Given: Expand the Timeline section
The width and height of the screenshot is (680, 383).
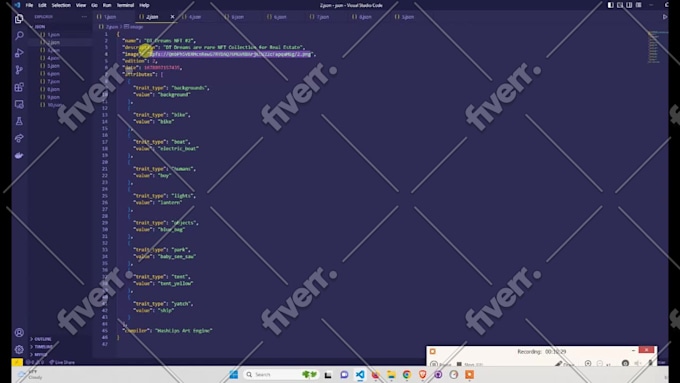Looking at the screenshot, I should point(43,347).
